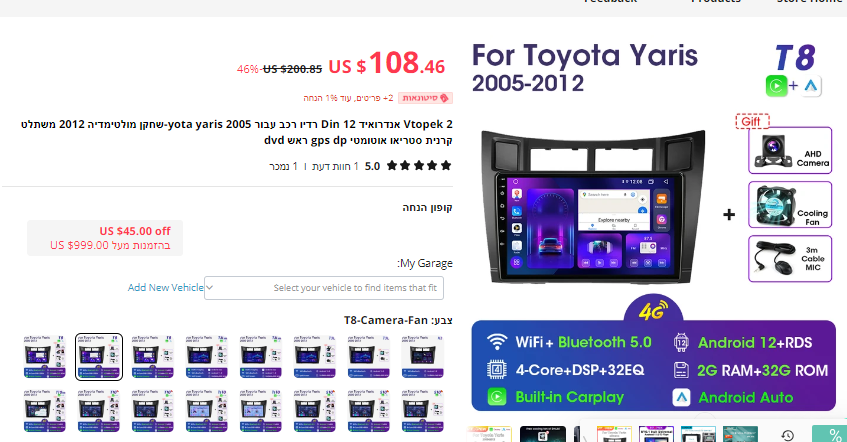This screenshot has height=442, width=847.
Task: Select the first color variant in the top row
Action: [45, 357]
